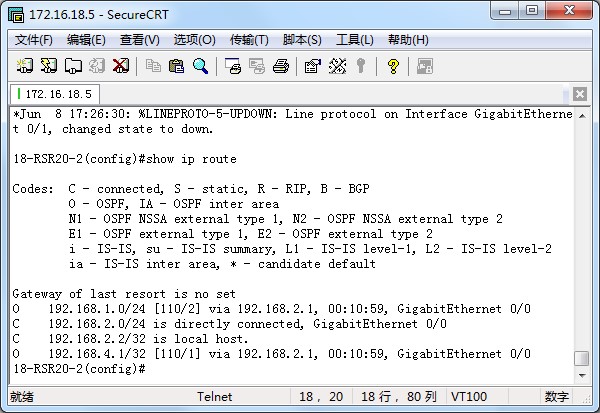
Task: Open the 脚本(S) menu
Action: point(302,40)
